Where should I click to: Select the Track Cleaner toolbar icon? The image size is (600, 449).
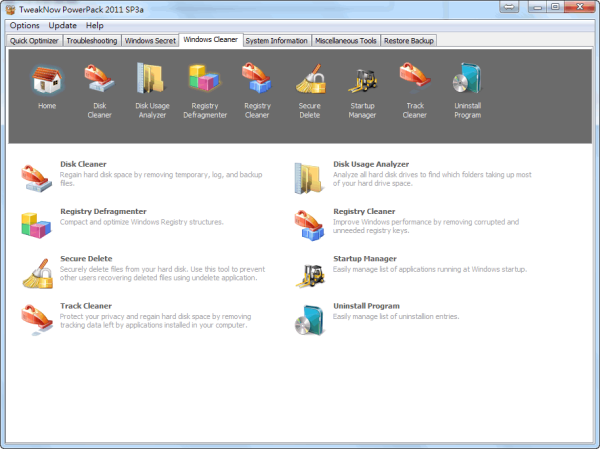click(414, 80)
